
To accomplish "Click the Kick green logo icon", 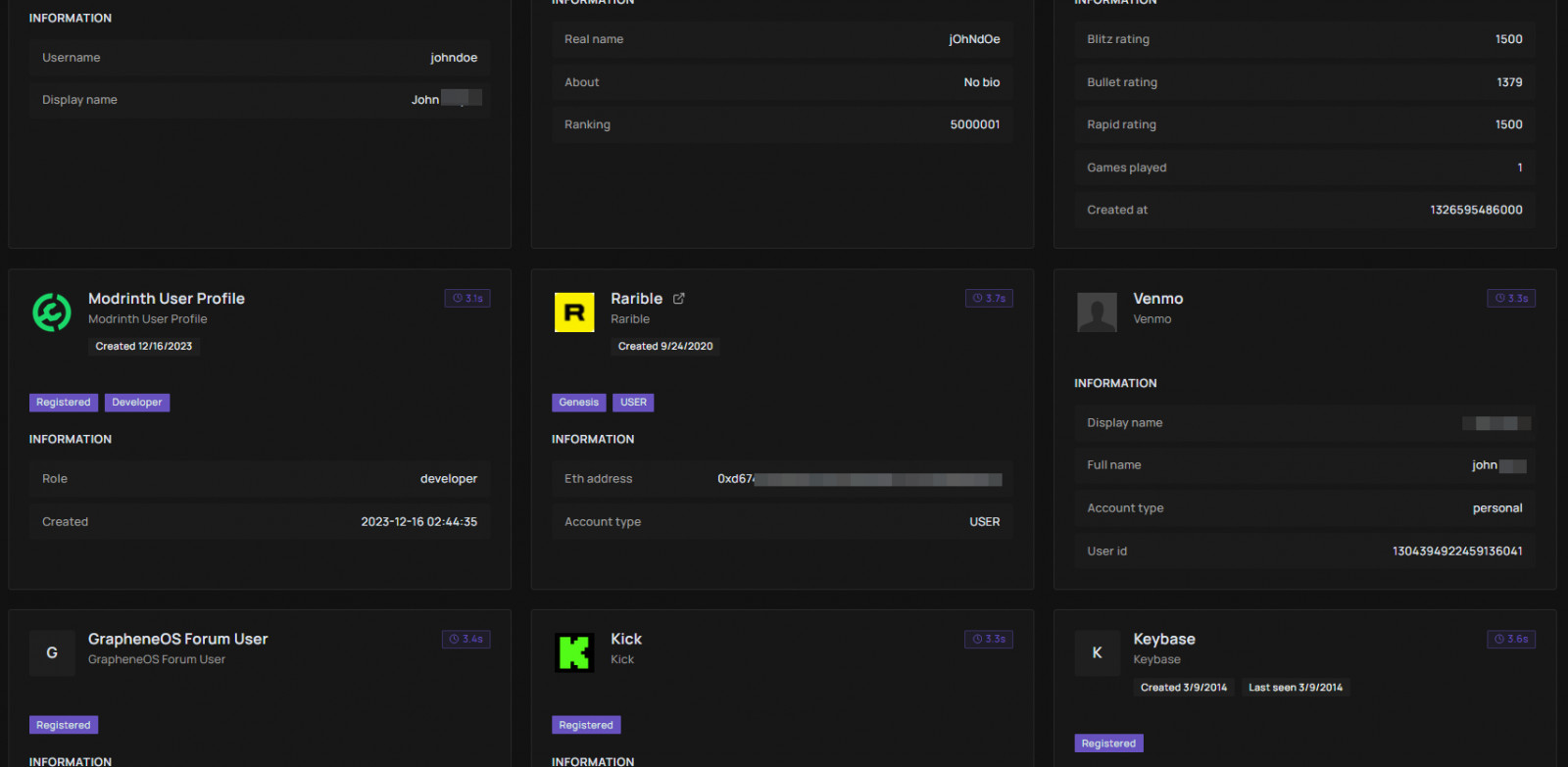I will (574, 653).
